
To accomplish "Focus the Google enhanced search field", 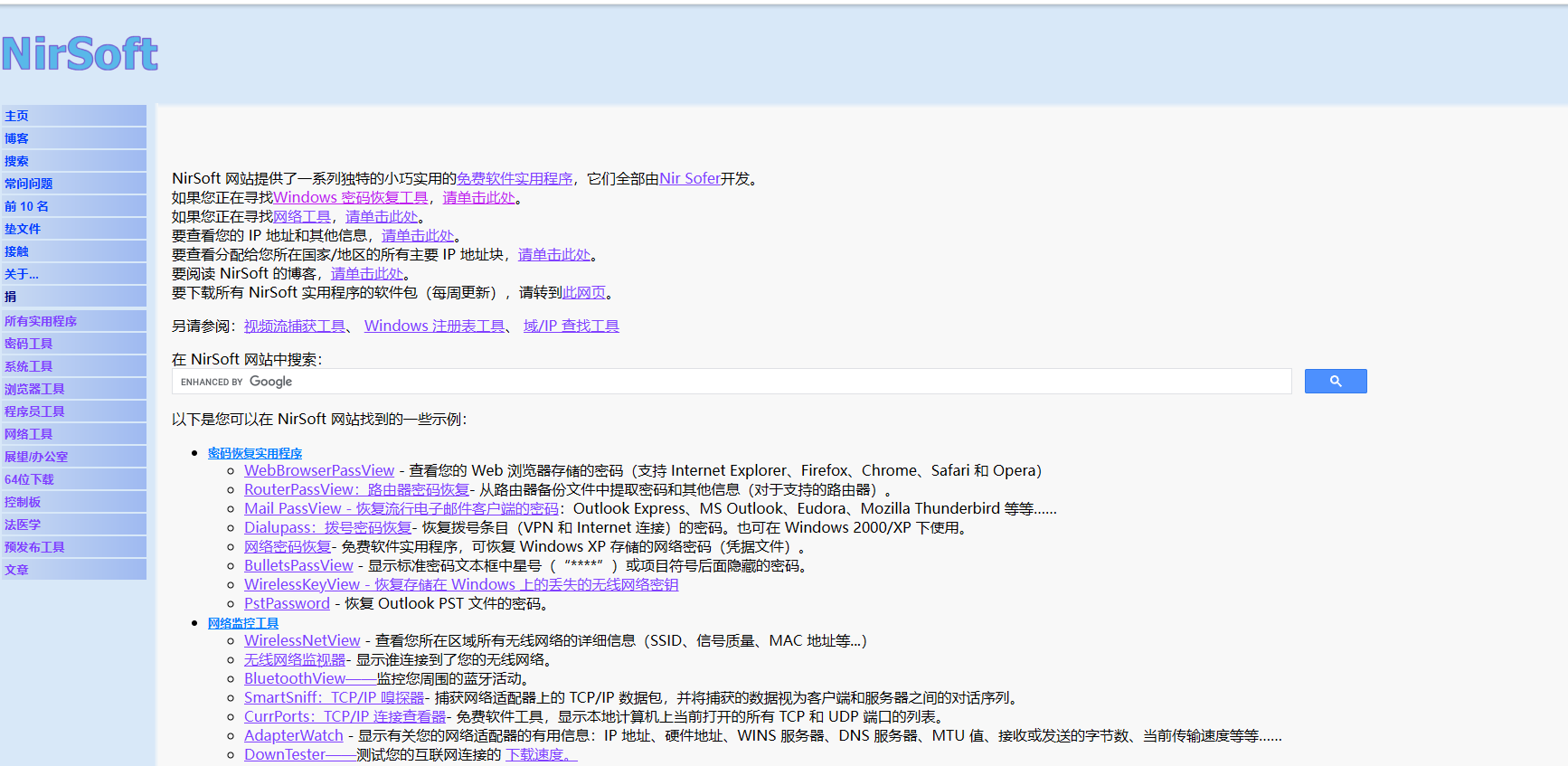I will [x=732, y=382].
